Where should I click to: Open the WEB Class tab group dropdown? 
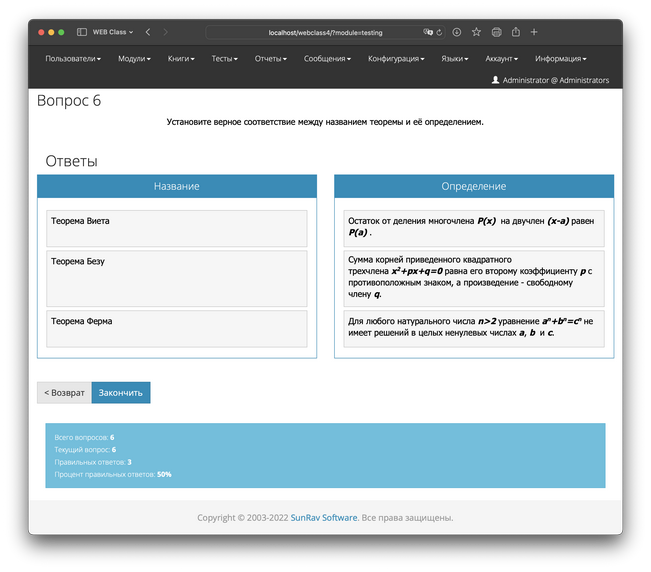(113, 32)
